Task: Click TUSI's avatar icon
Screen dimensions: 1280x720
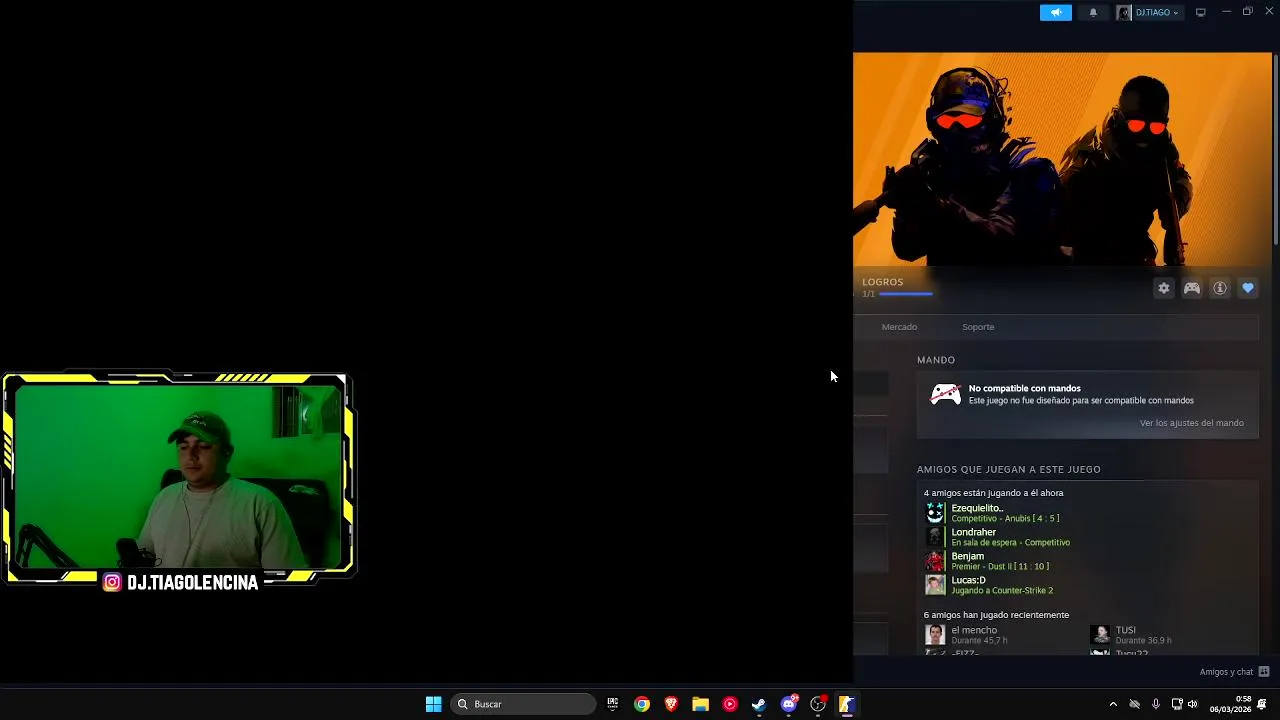Action: pos(1100,635)
